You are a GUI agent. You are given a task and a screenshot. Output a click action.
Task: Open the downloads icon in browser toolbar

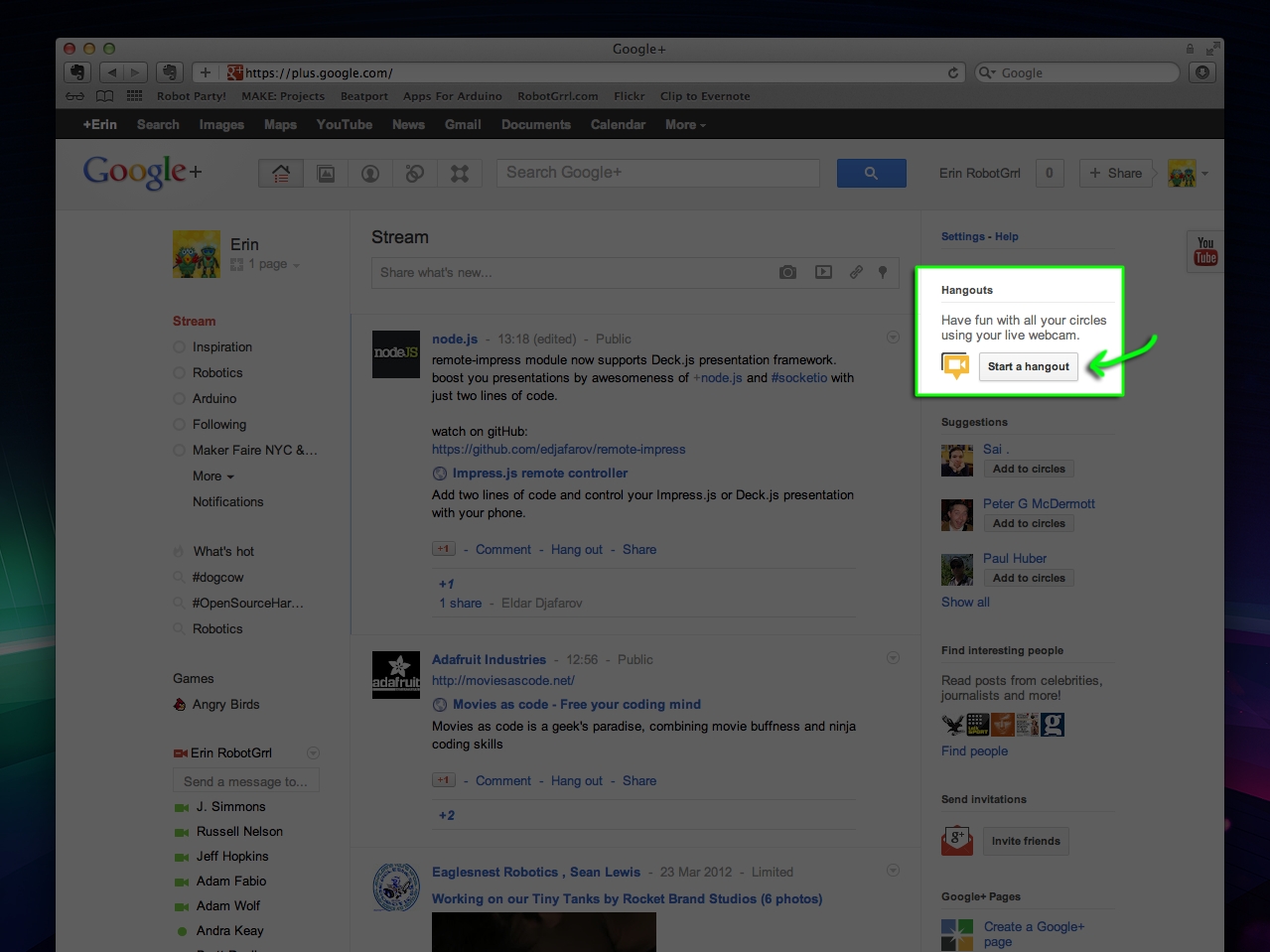1202,72
